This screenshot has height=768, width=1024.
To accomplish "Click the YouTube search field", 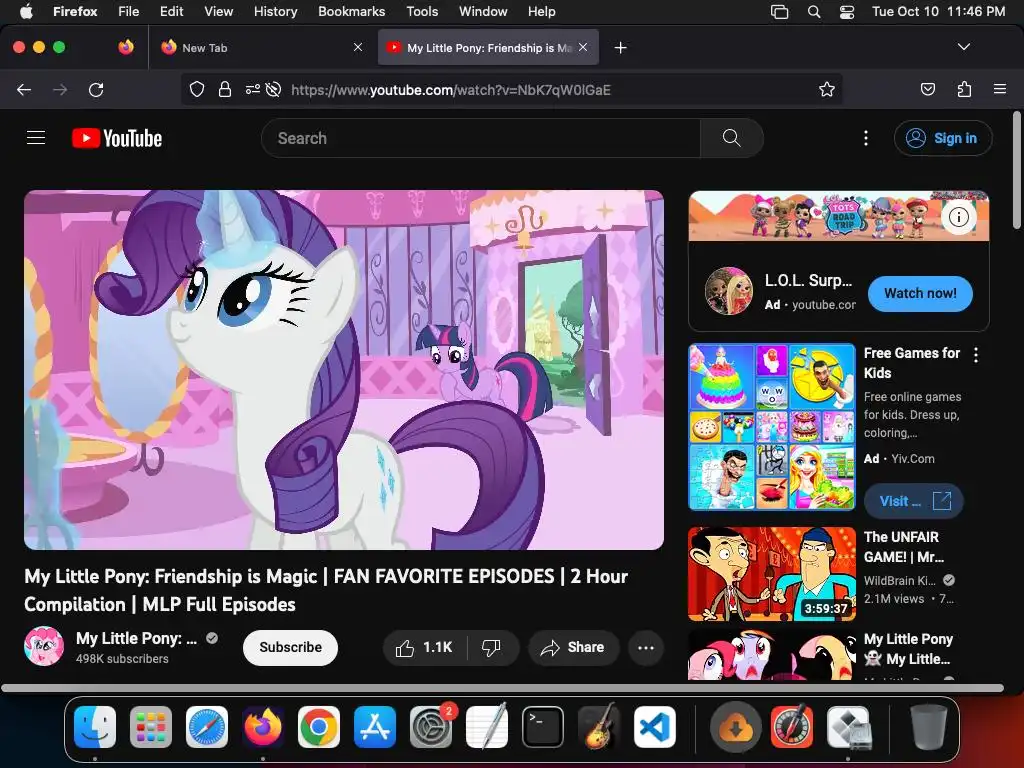I will coord(481,138).
